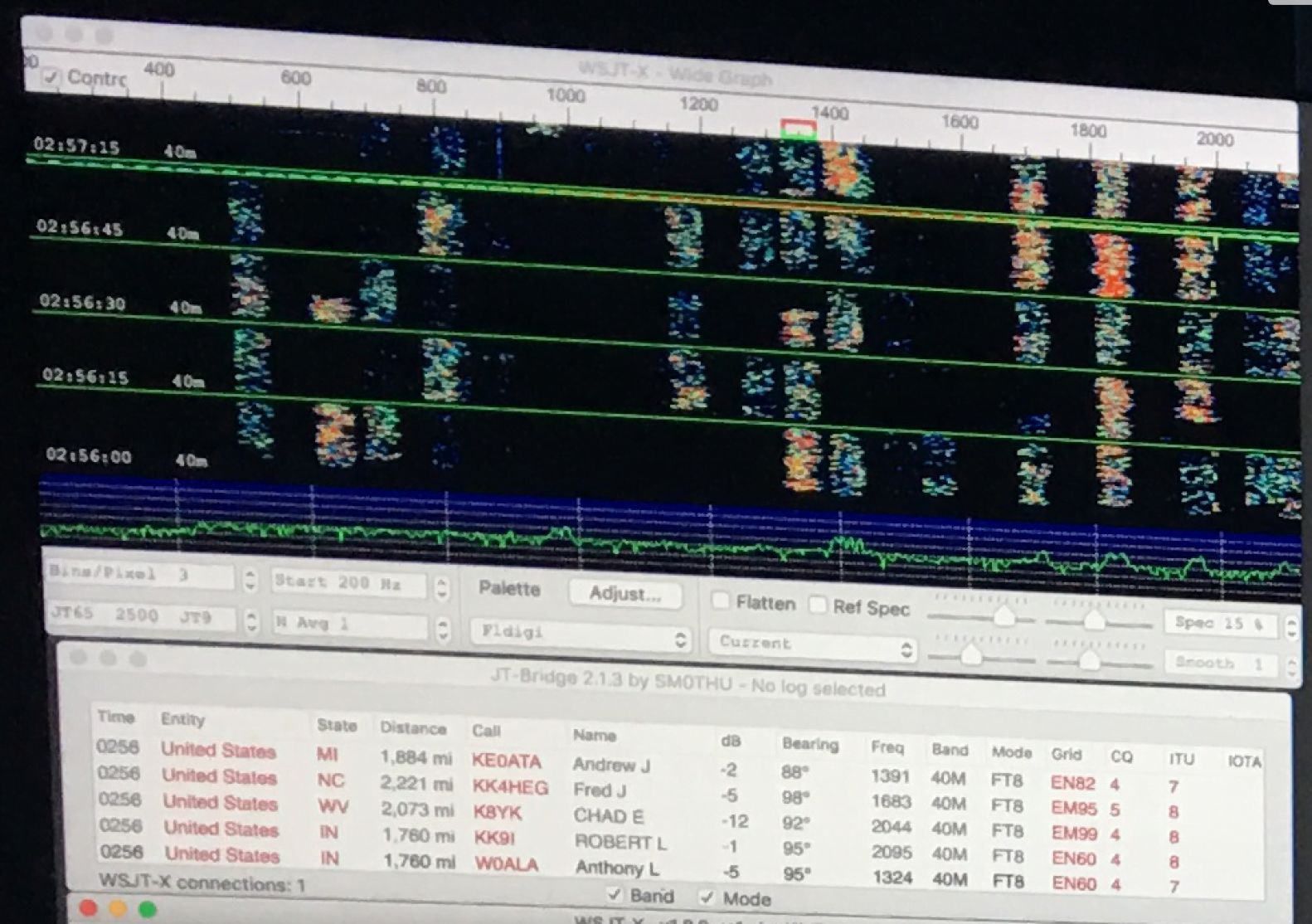This screenshot has height=924, width=1312.
Task: Sort JT-Bridge table by Call column
Action: pyautogui.click(x=486, y=731)
